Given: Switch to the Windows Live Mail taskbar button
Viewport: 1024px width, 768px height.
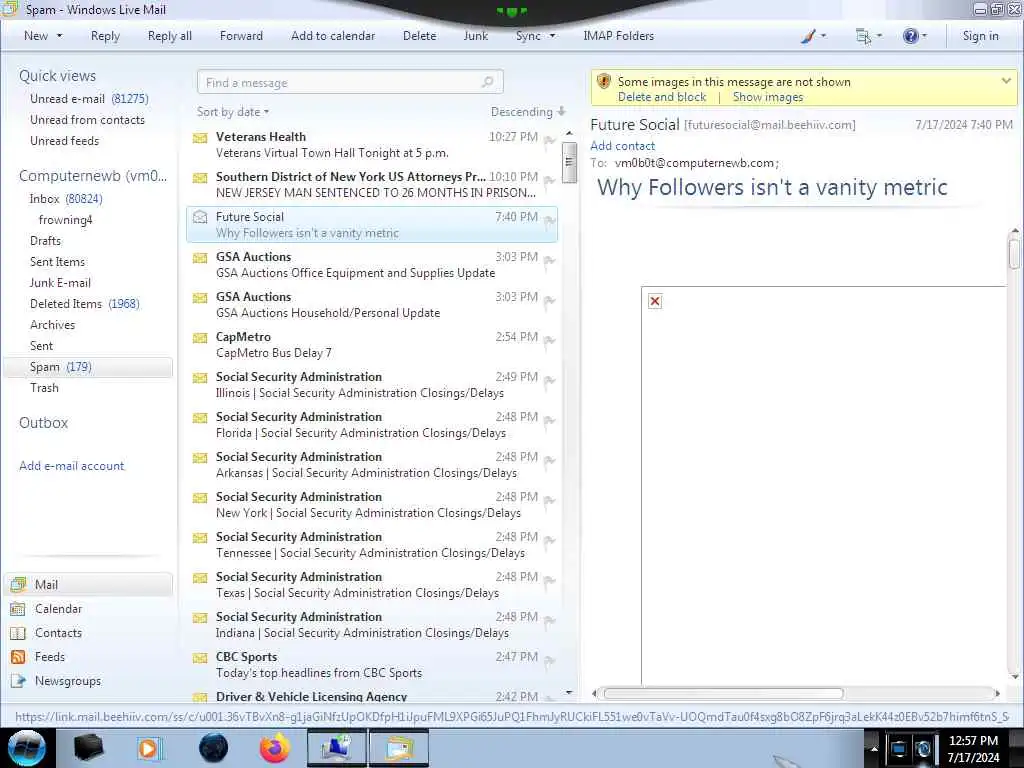Looking at the screenshot, I should (x=399, y=748).
